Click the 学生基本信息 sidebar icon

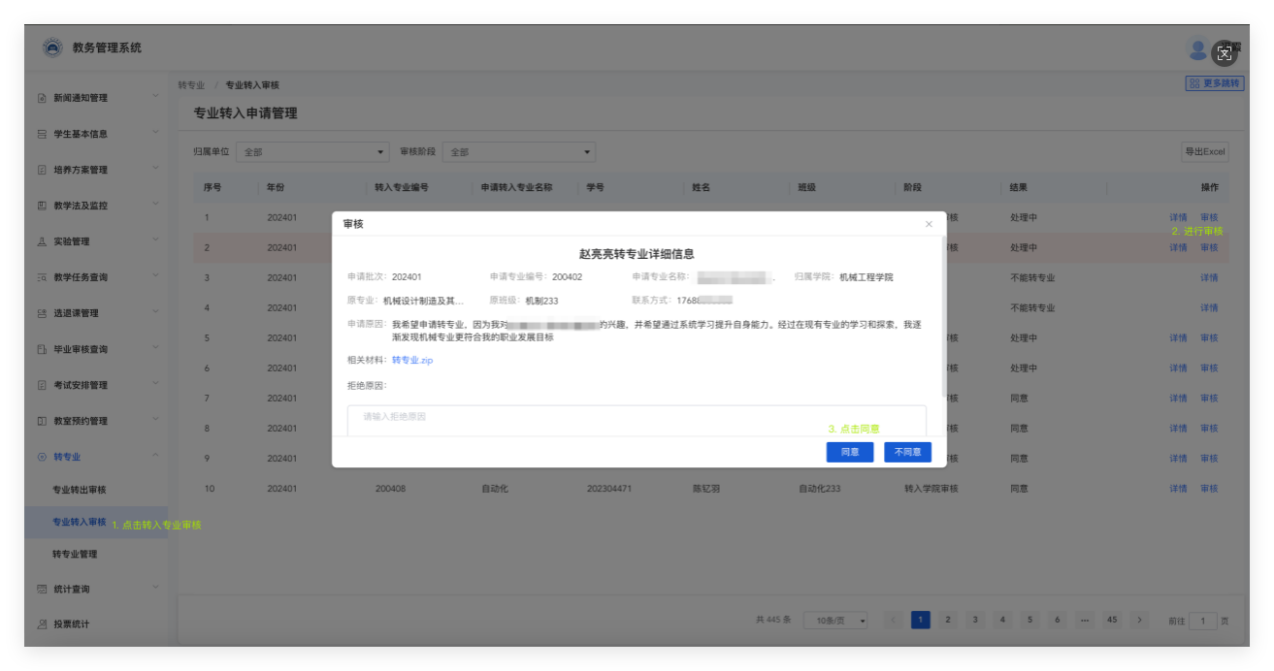[42, 134]
